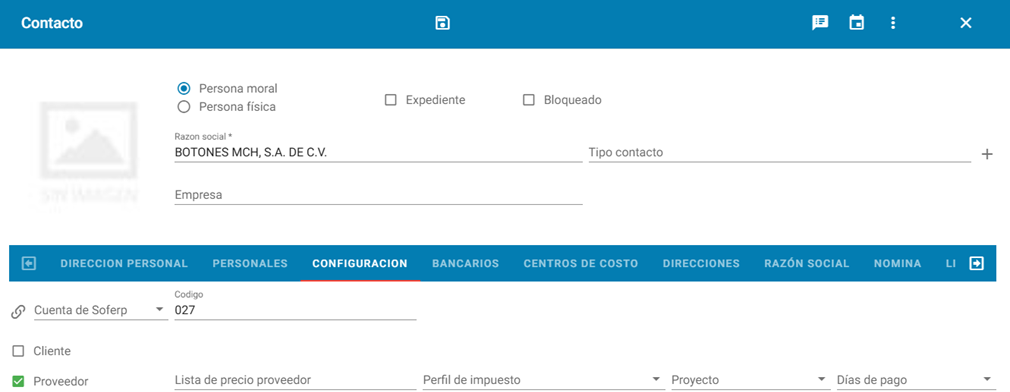Click the link chain icon
Viewport: 1010px width, 392px height.
18,312
